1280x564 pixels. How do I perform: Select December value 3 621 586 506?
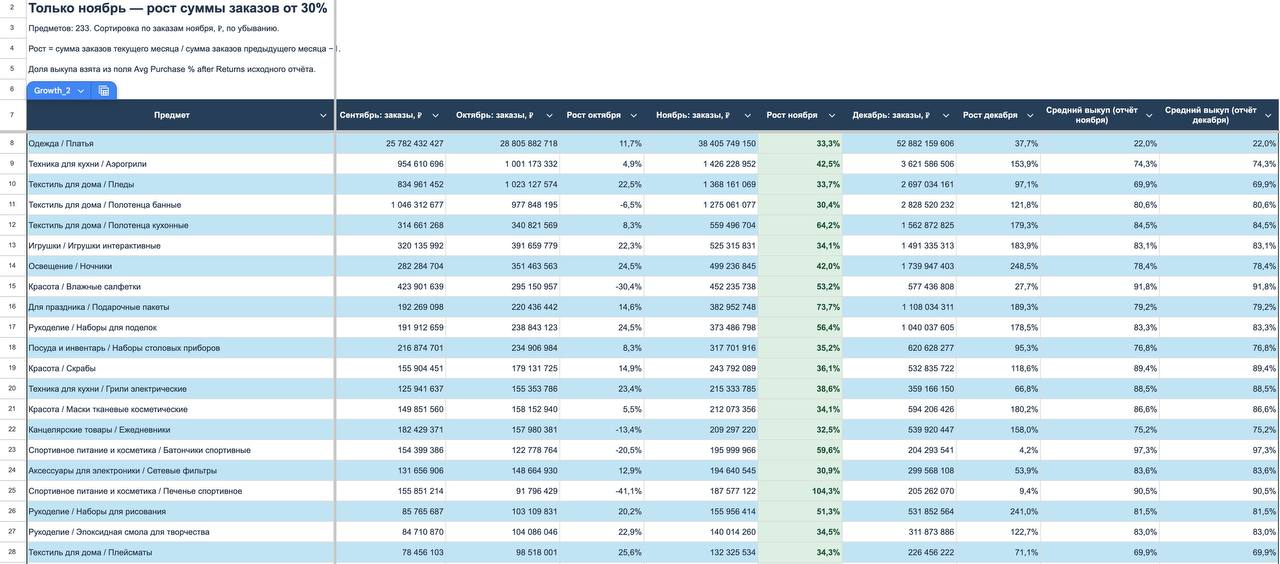[901, 164]
